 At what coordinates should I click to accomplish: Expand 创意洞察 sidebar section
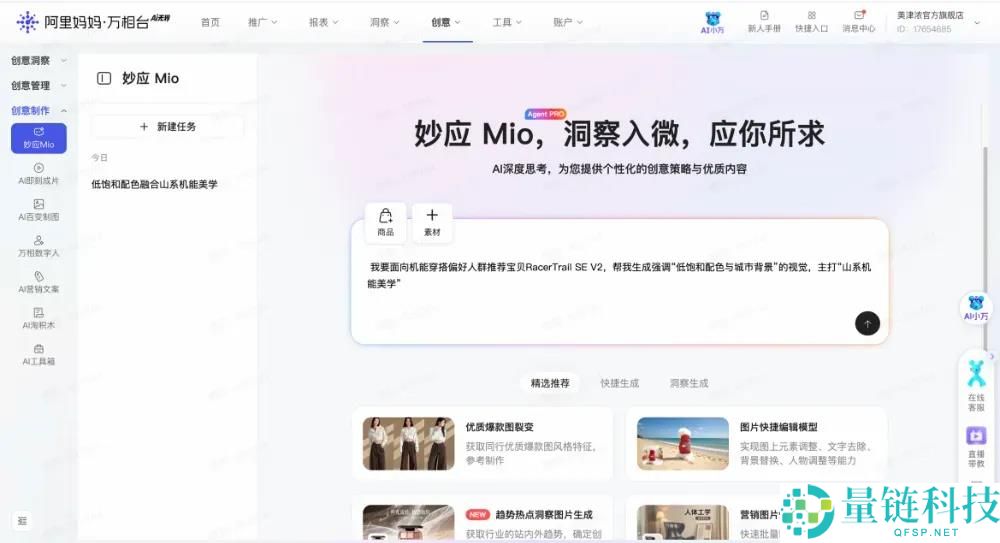pos(39,61)
